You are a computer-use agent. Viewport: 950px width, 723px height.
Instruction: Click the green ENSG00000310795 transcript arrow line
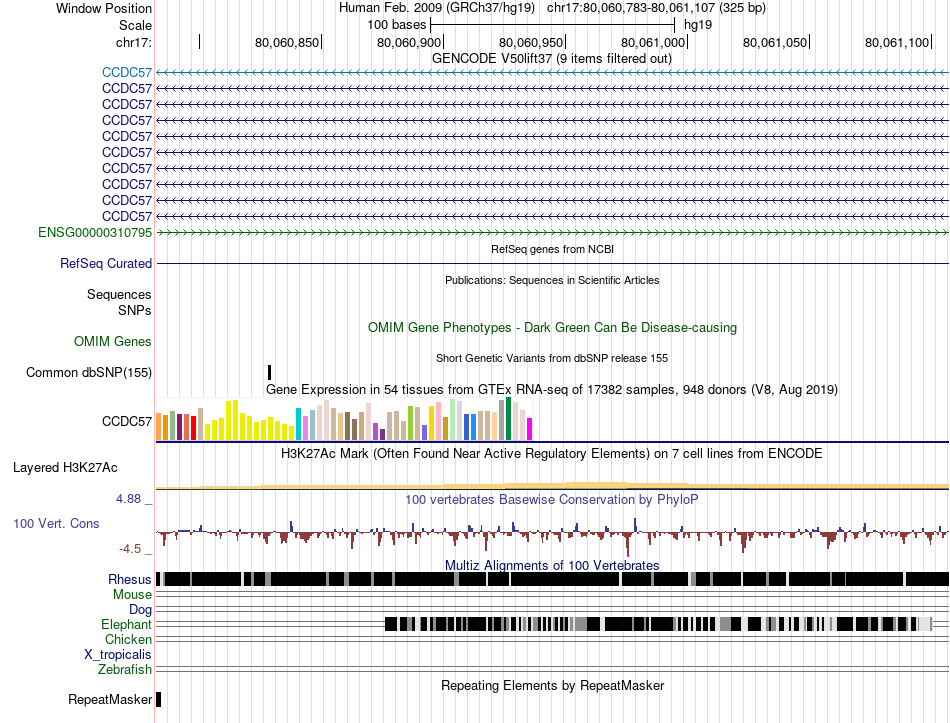click(552, 233)
